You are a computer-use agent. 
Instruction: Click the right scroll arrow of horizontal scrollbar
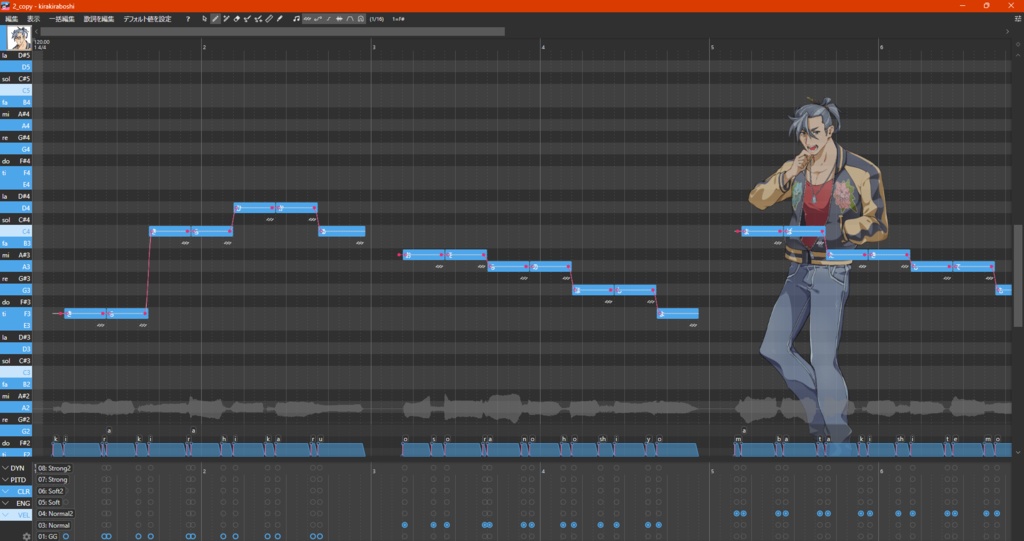(x=1007, y=31)
